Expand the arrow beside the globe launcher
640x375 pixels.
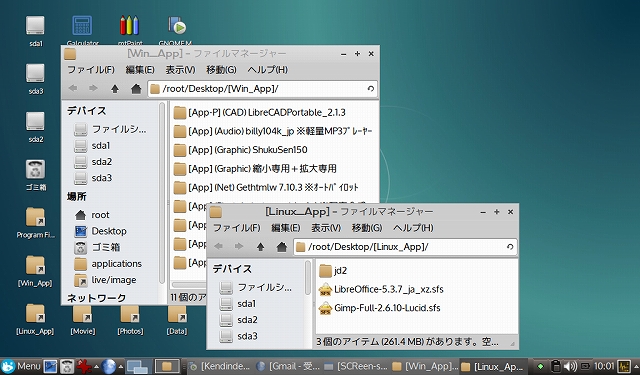(x=120, y=366)
